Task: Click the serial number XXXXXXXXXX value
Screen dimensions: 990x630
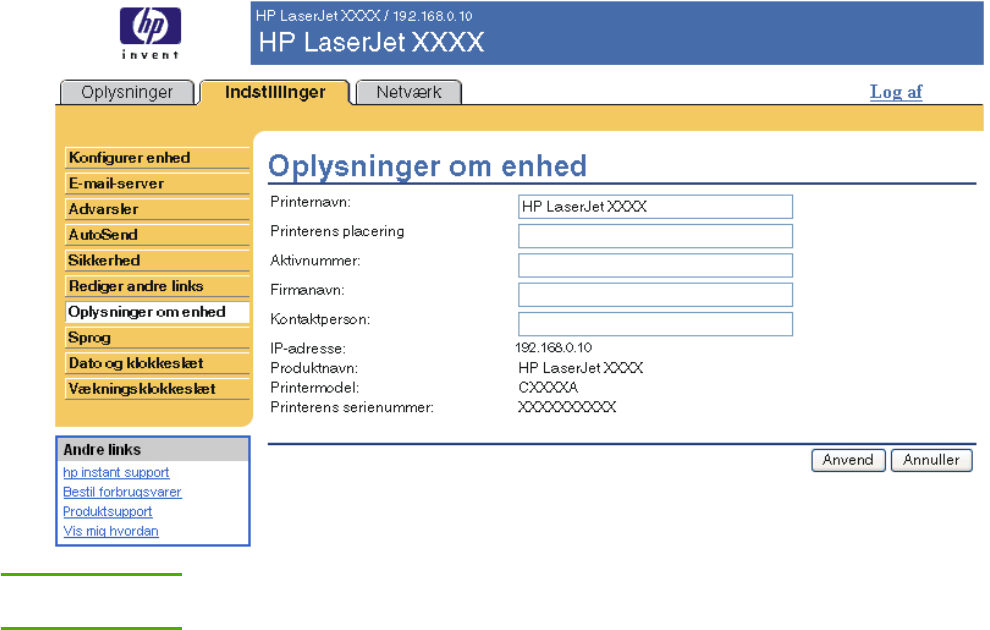Action: (x=567, y=407)
